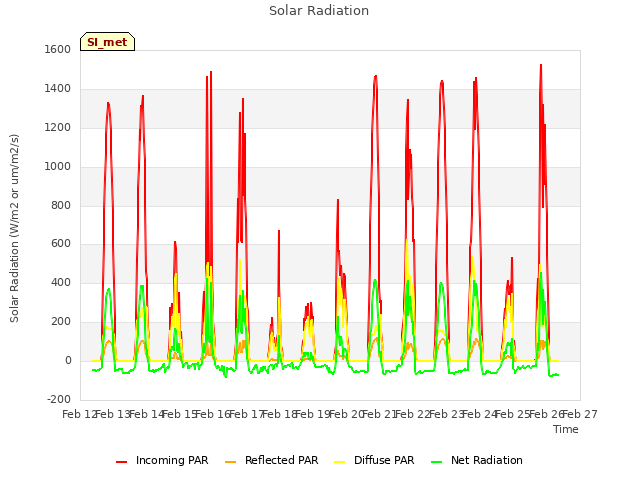Viewport: 640px width, 480px height.
Task: Click the y-axis tick label 600
Action: click(x=61, y=244)
